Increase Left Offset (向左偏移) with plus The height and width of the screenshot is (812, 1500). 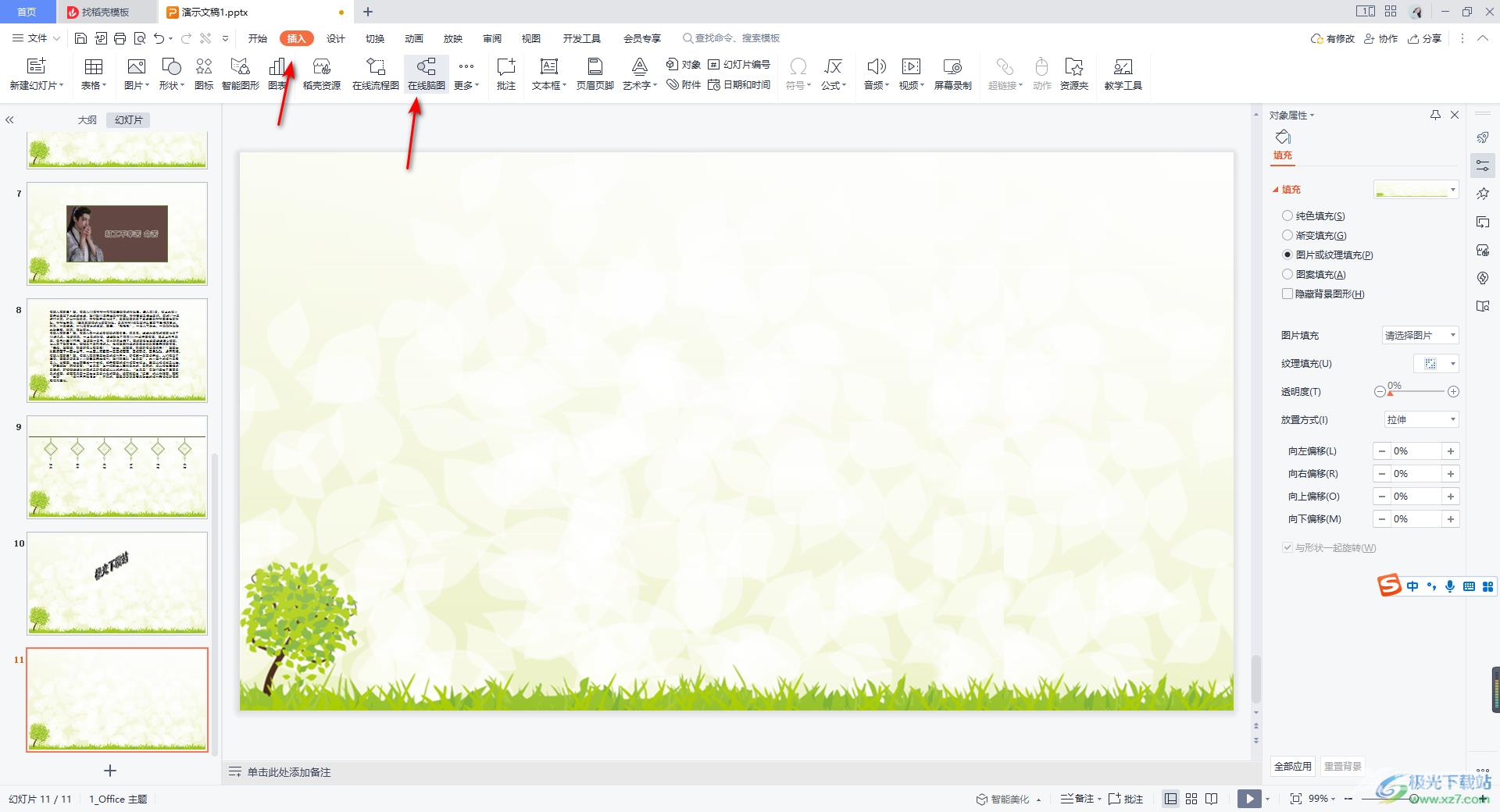point(1451,451)
